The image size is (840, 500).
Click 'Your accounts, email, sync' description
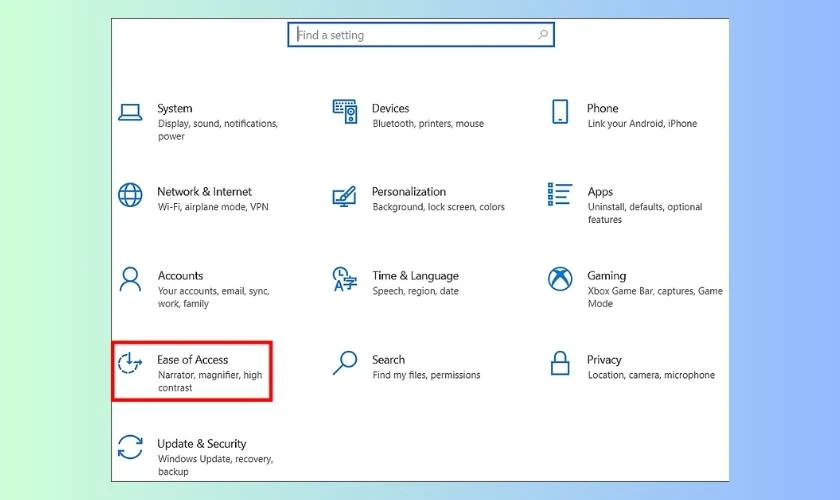pyautogui.click(x=214, y=297)
